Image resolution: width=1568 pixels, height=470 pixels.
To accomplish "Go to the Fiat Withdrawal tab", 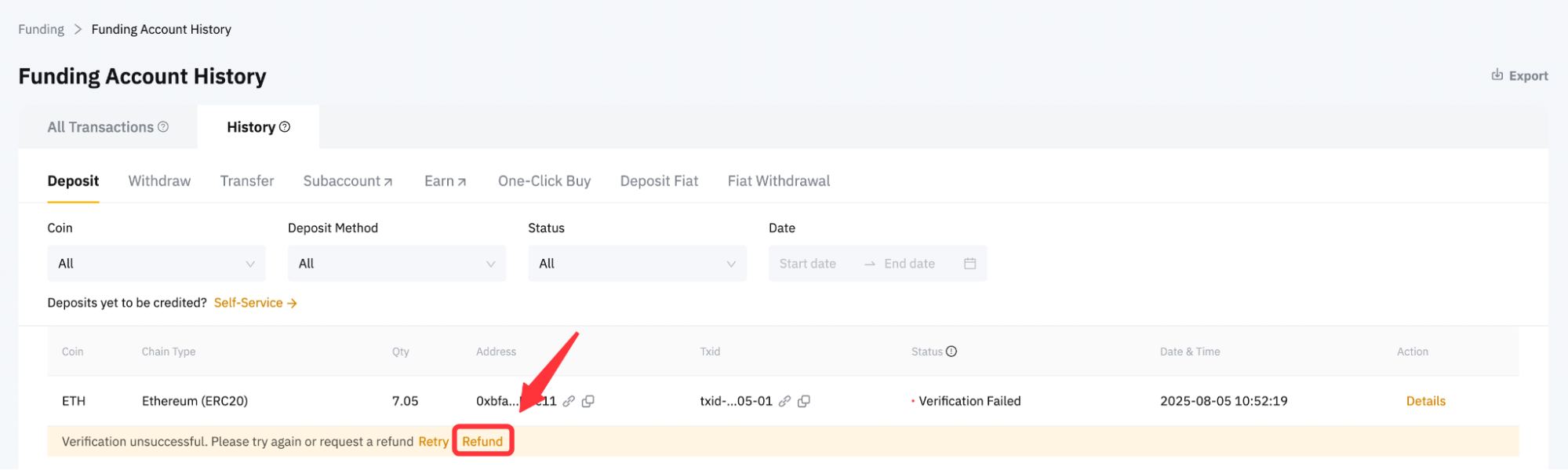I will click(778, 181).
